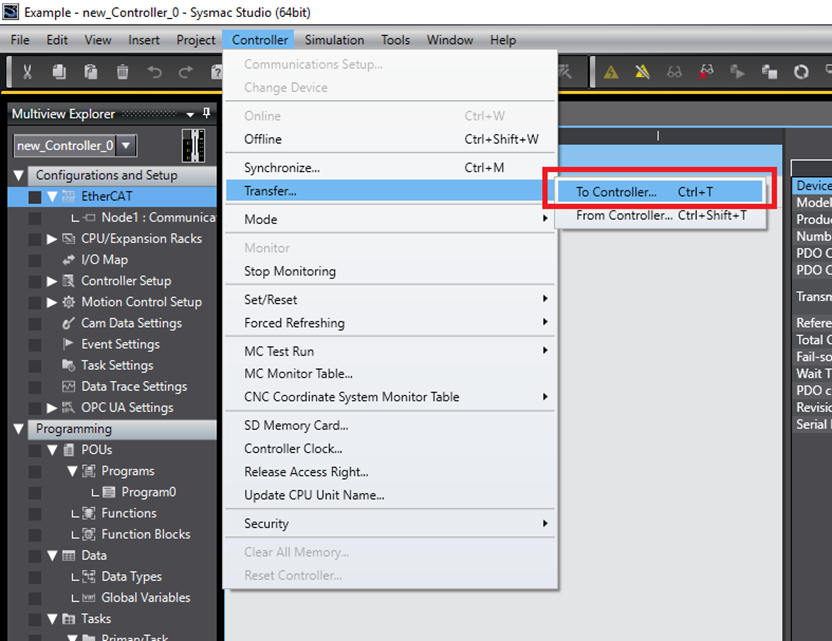Viewport: 832px width, 641px height.
Task: Expand the CPU/Expansion Racks tree node
Action: [52, 239]
